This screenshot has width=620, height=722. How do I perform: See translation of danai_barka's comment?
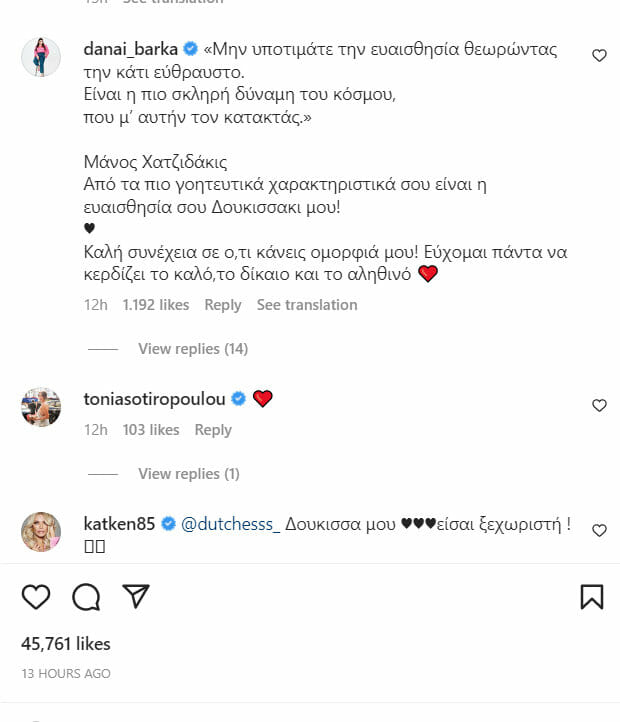[307, 305]
